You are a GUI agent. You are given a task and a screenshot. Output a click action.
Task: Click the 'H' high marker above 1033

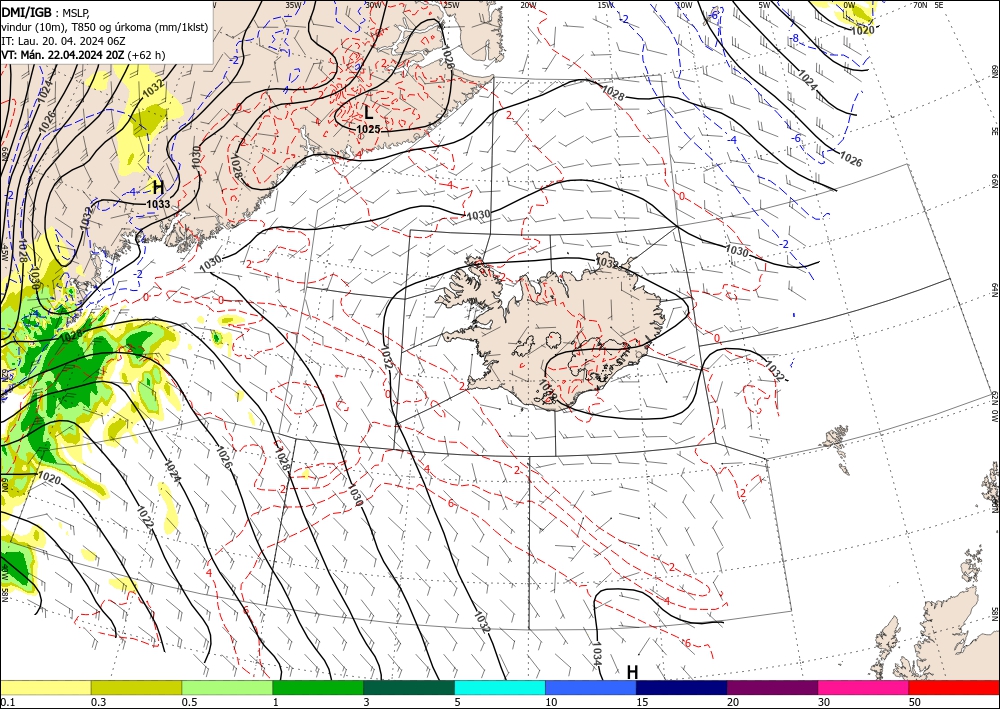(x=158, y=187)
